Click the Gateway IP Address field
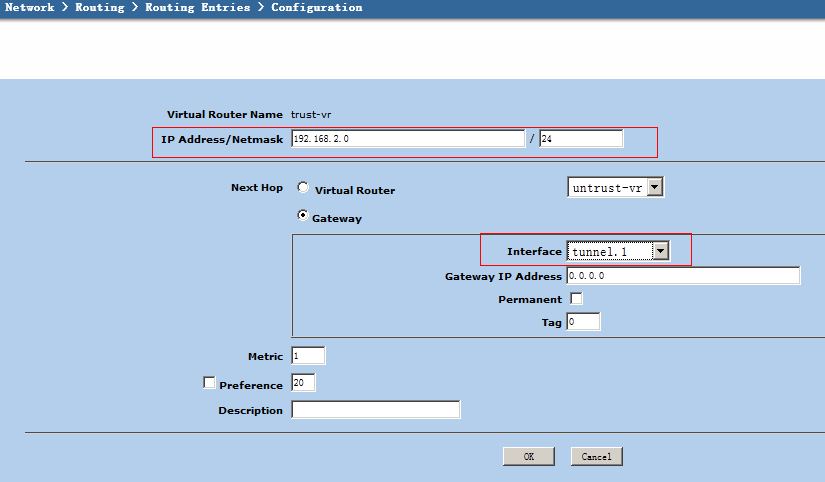Screen dimensions: 825x482 [x=683, y=276]
